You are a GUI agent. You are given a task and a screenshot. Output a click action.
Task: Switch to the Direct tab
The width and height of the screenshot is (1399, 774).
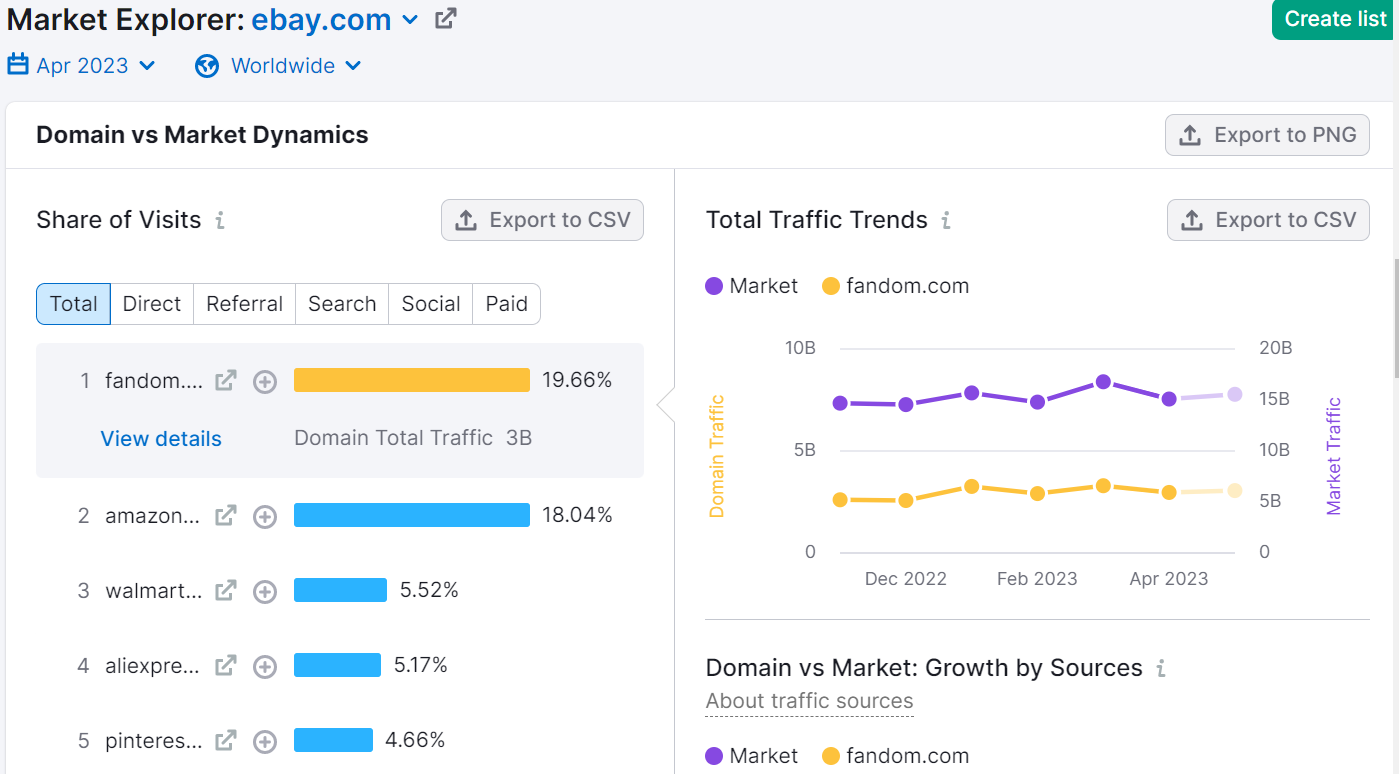(x=152, y=304)
